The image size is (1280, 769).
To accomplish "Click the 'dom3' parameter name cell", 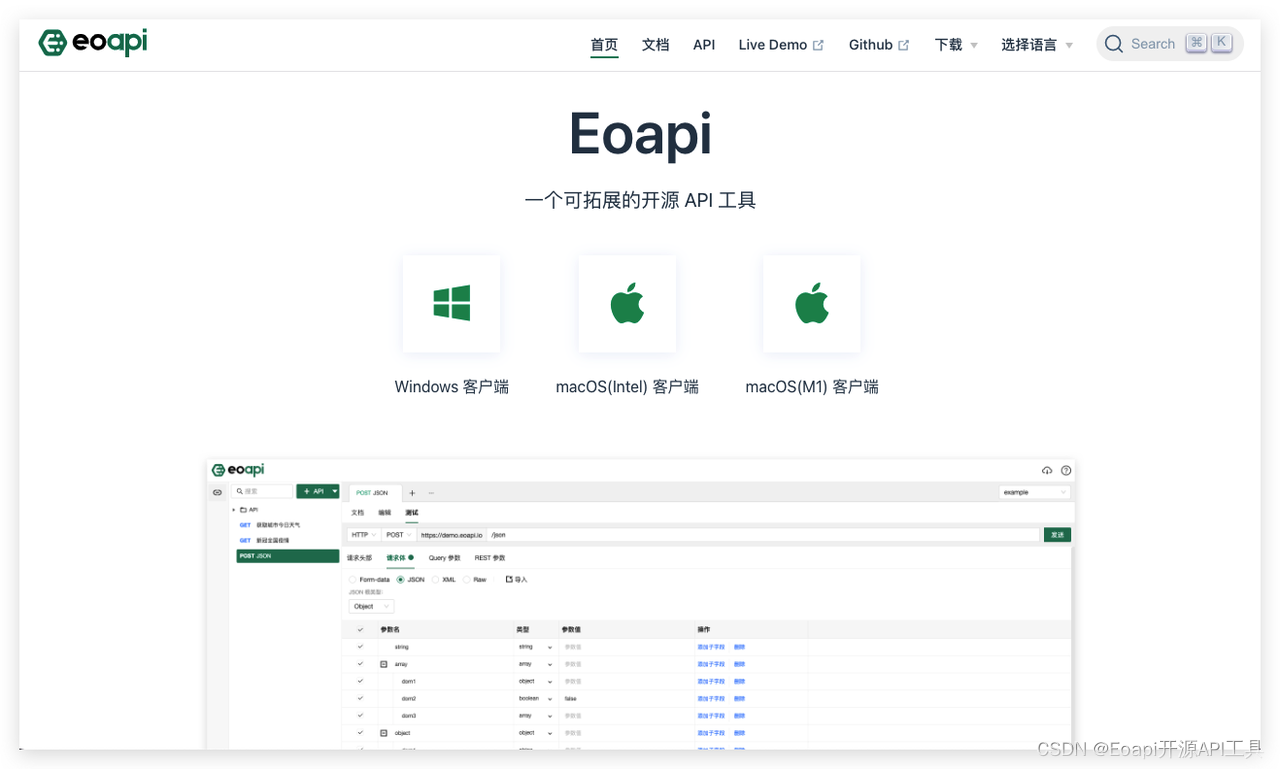I will 409,715.
